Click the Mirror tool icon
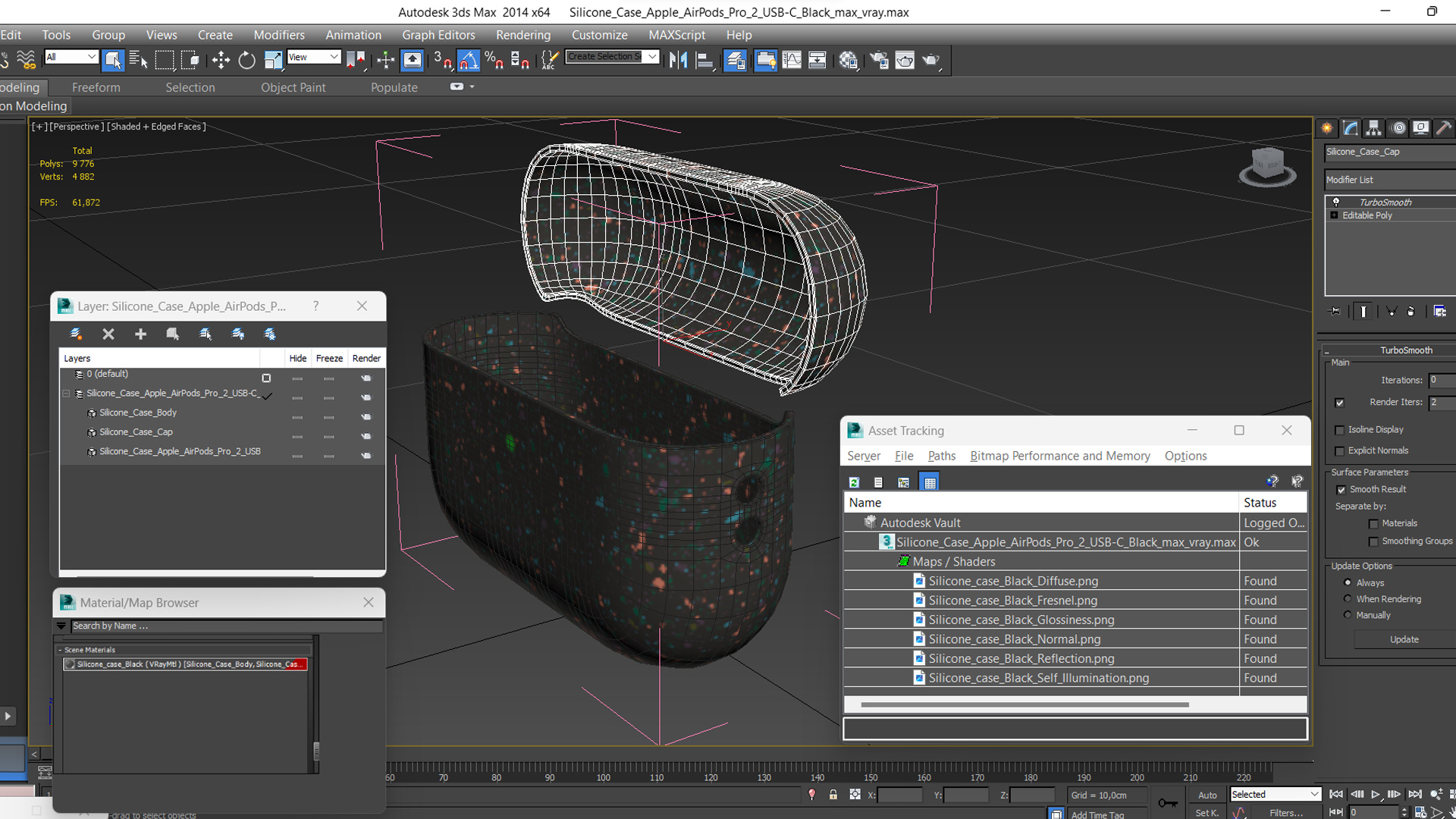Image resolution: width=1456 pixels, height=819 pixels. [679, 60]
